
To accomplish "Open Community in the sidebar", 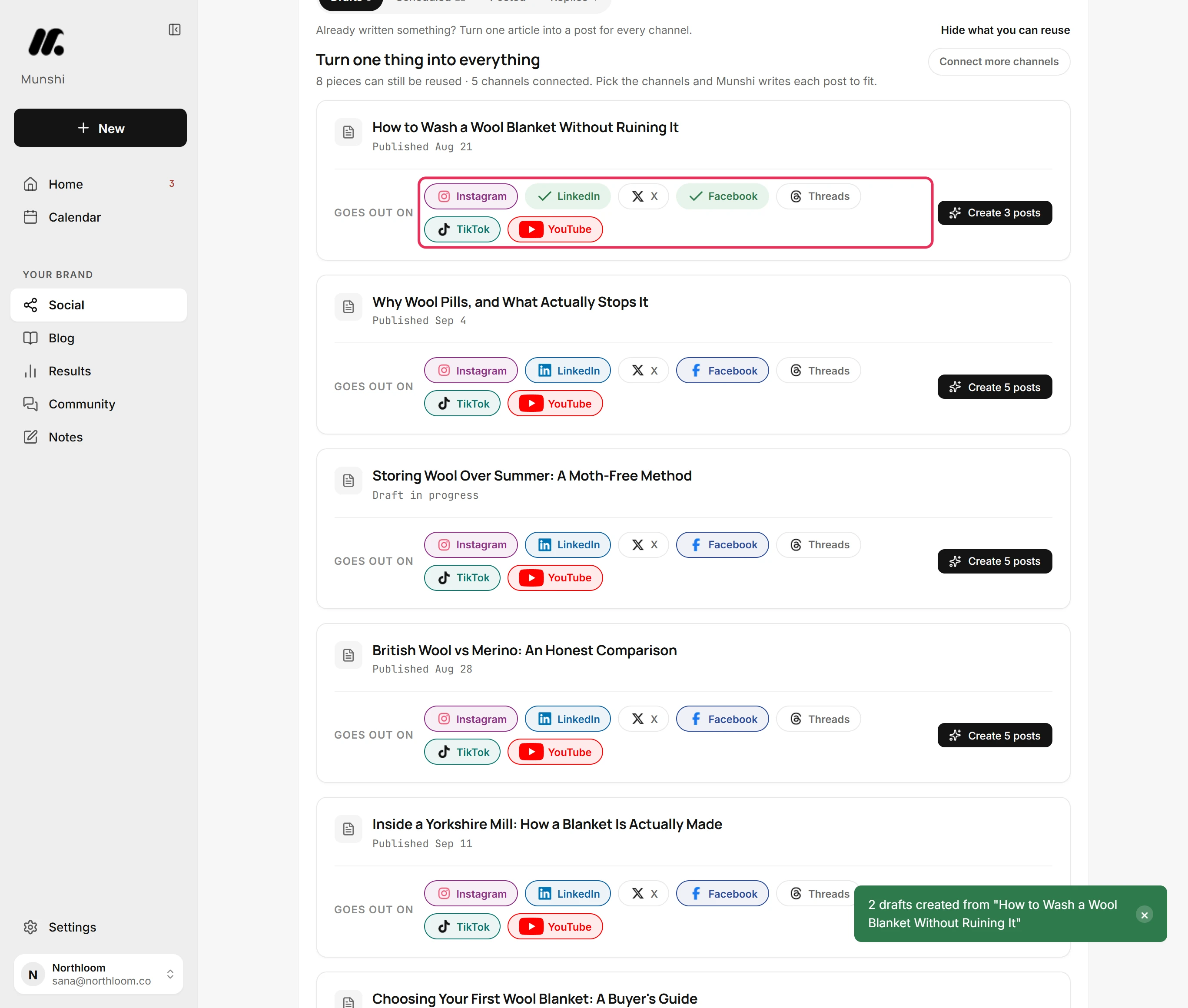I will point(98,404).
